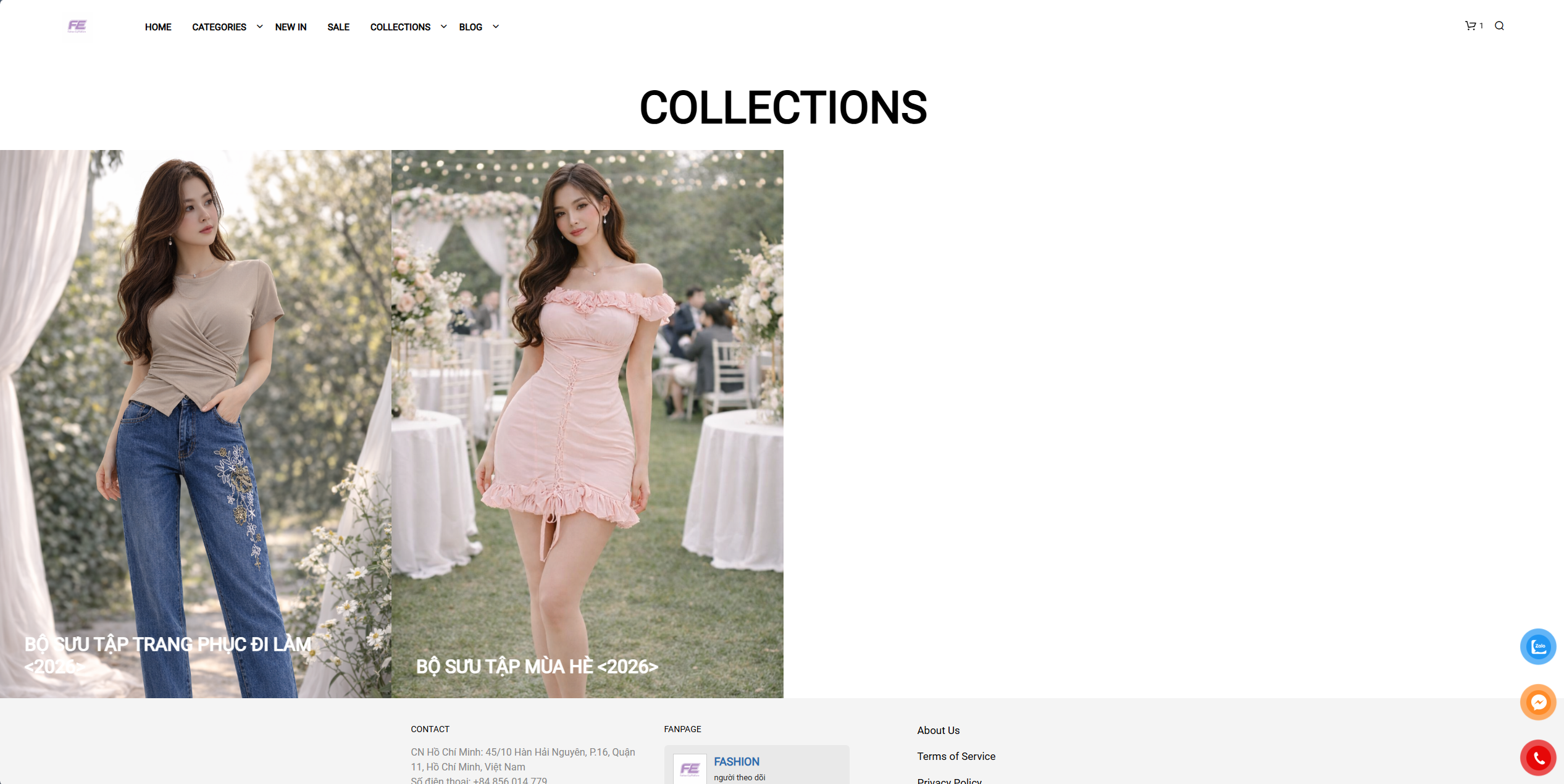Image resolution: width=1564 pixels, height=784 pixels.
Task: Click the FE fanpage logo thumbnail
Action: click(690, 769)
